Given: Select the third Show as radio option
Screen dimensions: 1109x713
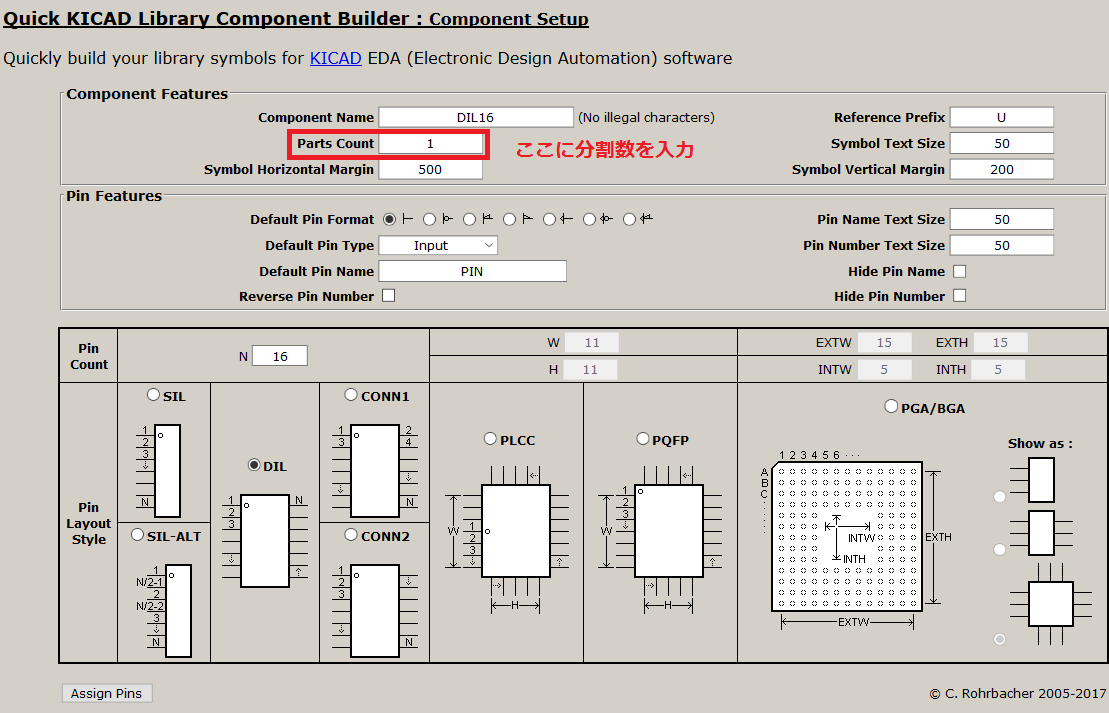Looking at the screenshot, I should tap(999, 639).
